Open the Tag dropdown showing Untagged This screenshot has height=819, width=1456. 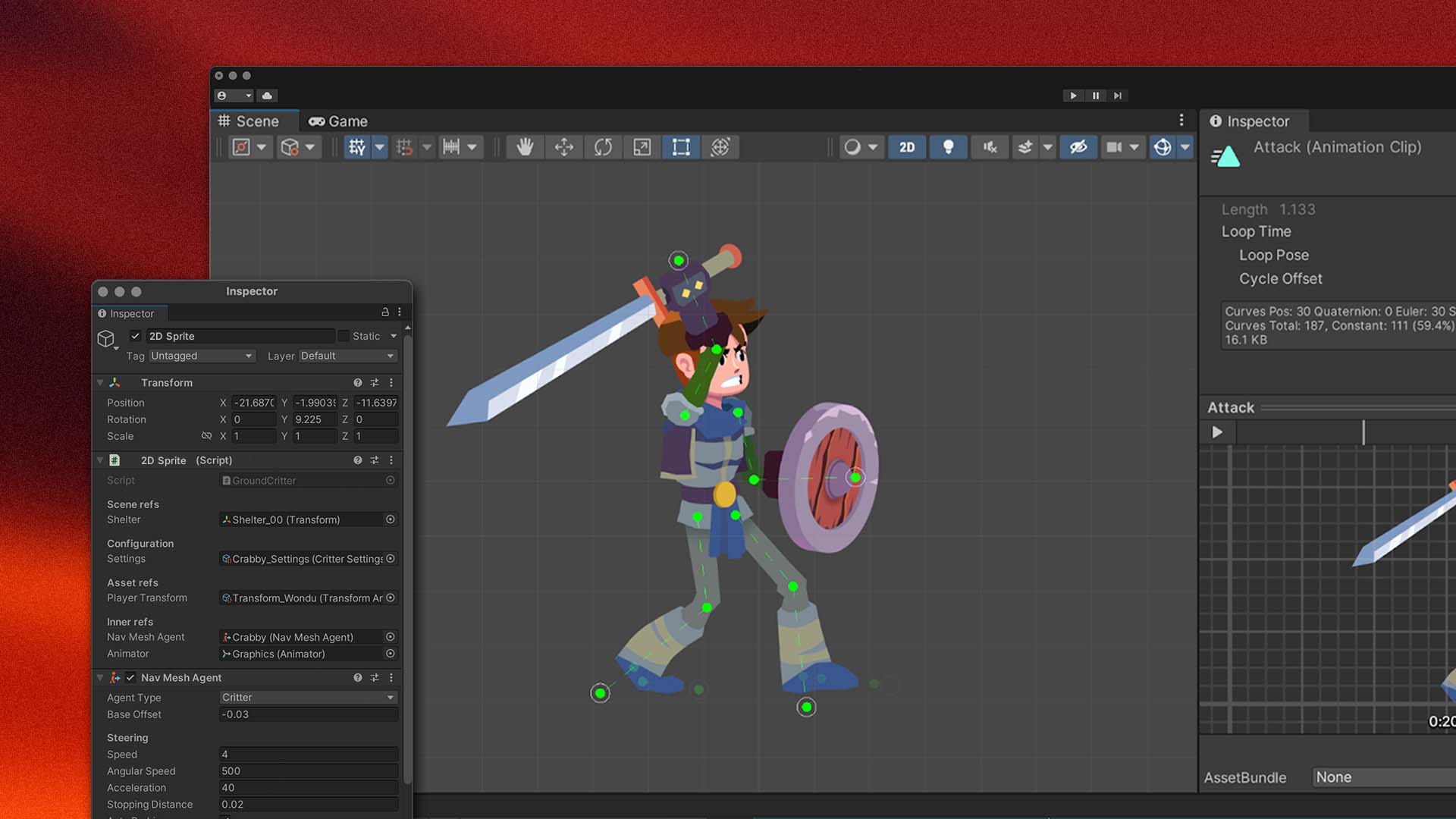pyautogui.click(x=201, y=356)
